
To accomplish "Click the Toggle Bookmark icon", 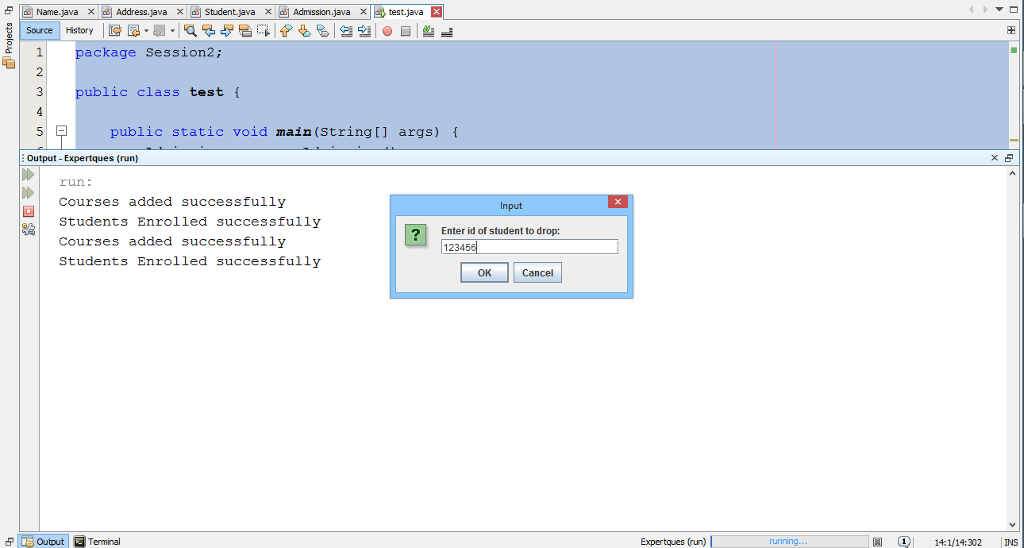I will click(323, 31).
